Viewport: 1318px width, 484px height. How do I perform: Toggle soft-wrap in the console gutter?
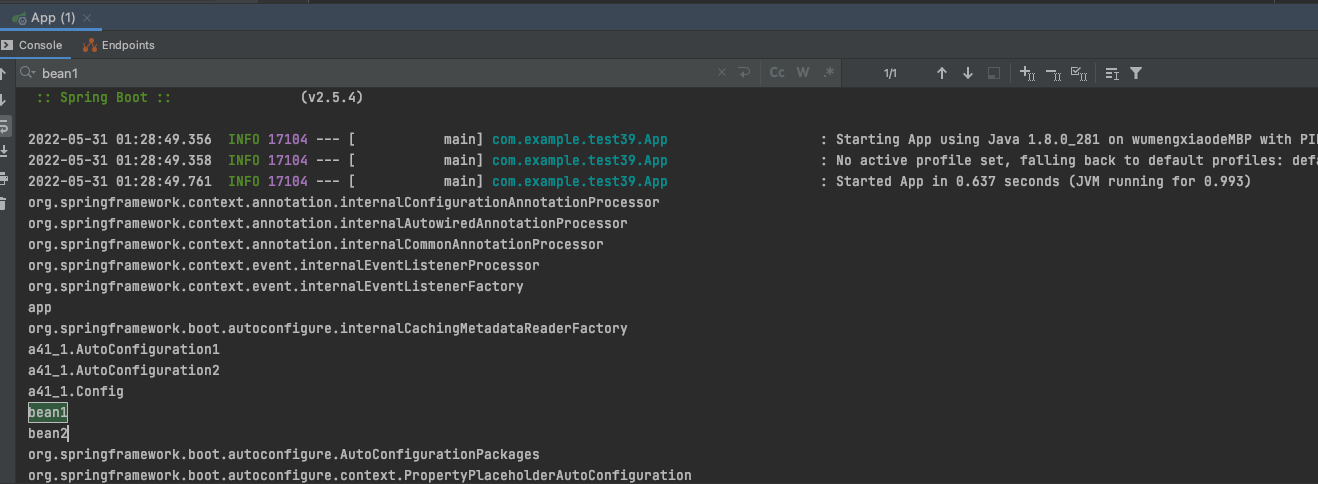(5, 126)
